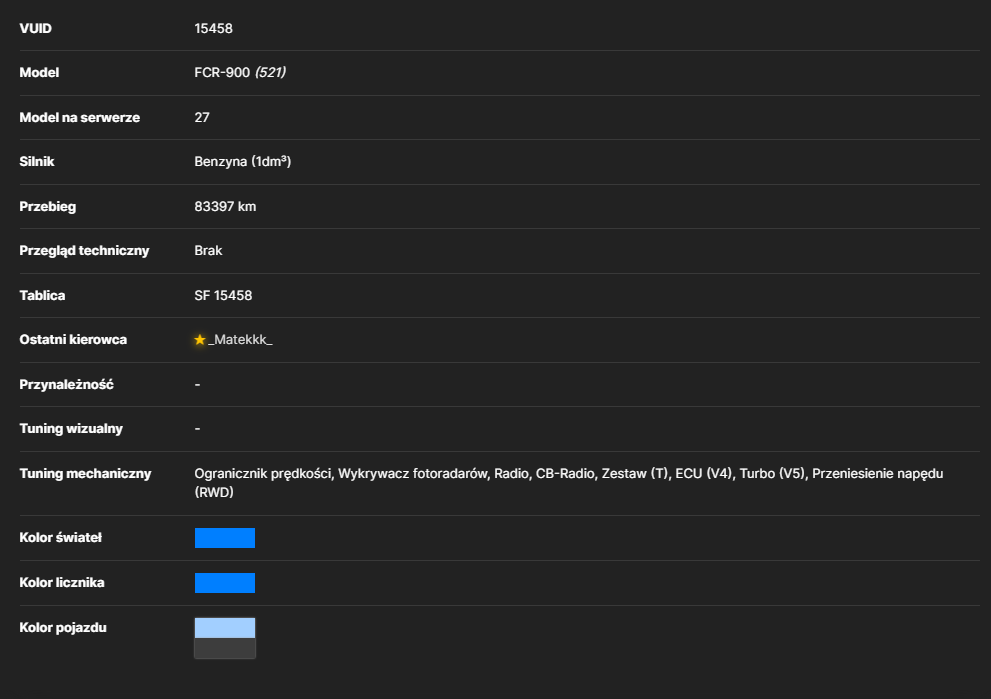Click the license plate SF 15458
This screenshot has height=699, width=991.
point(223,296)
